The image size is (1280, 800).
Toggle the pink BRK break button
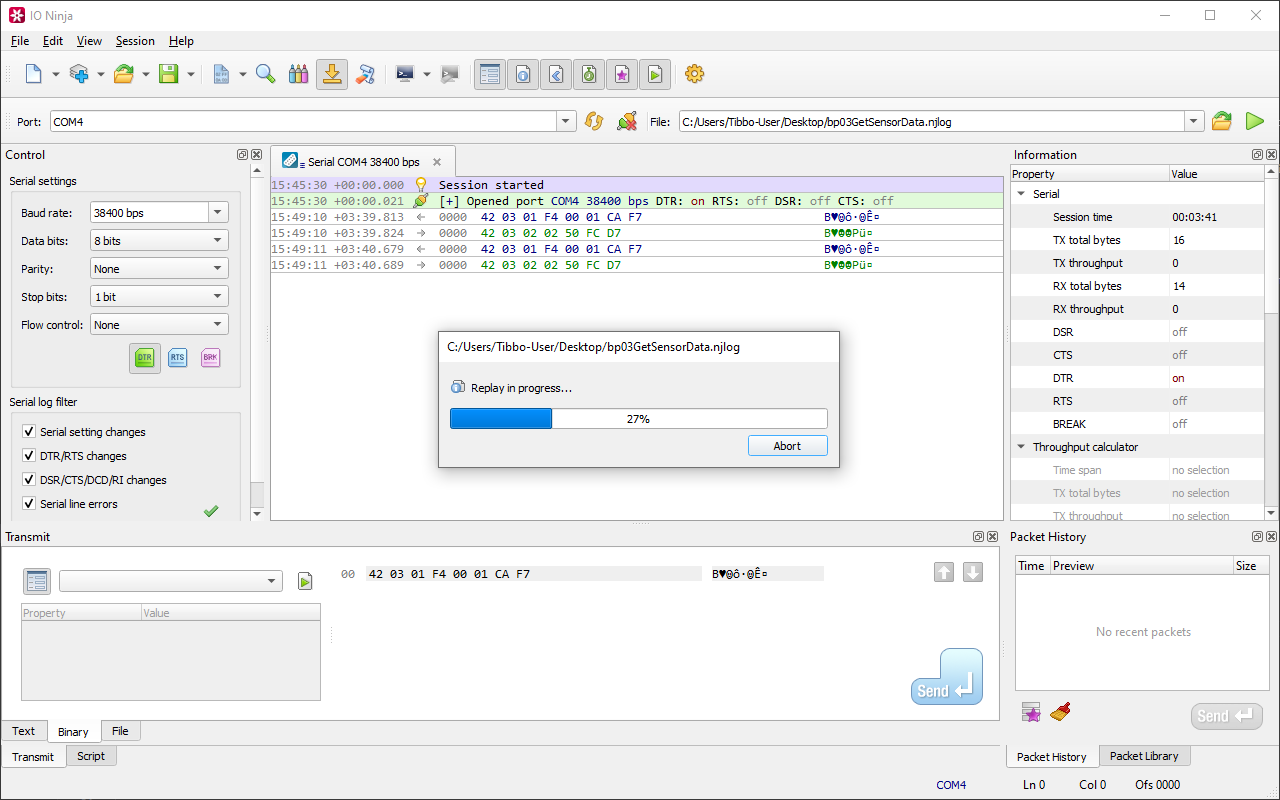click(x=210, y=357)
